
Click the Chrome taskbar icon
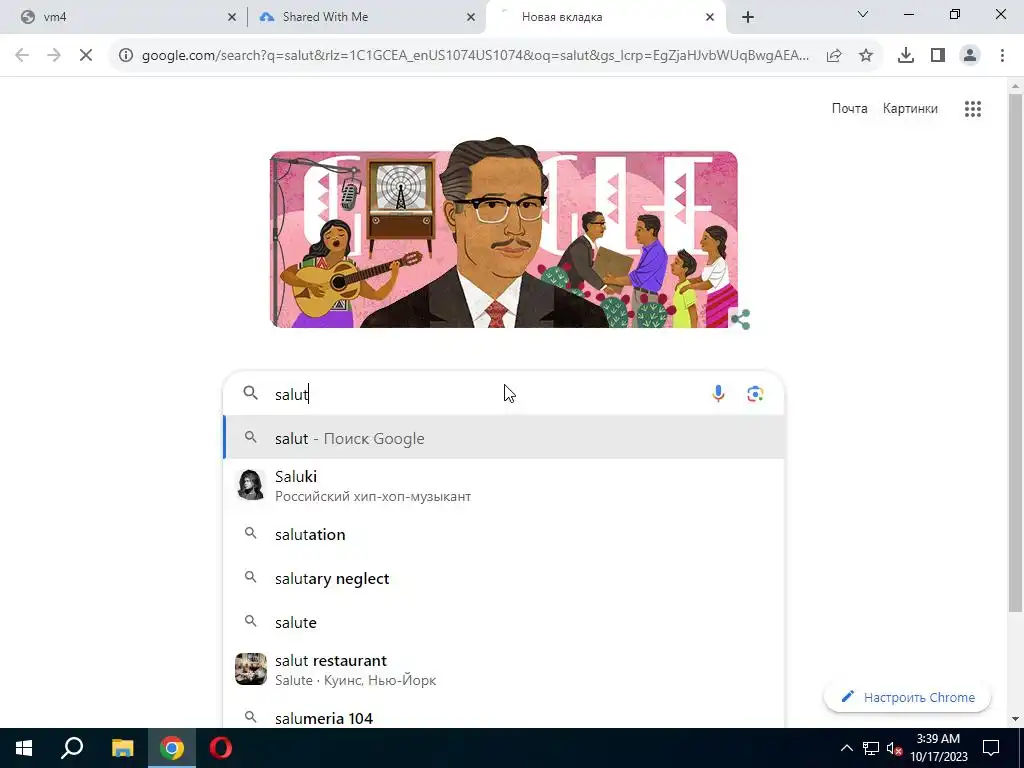(x=172, y=748)
